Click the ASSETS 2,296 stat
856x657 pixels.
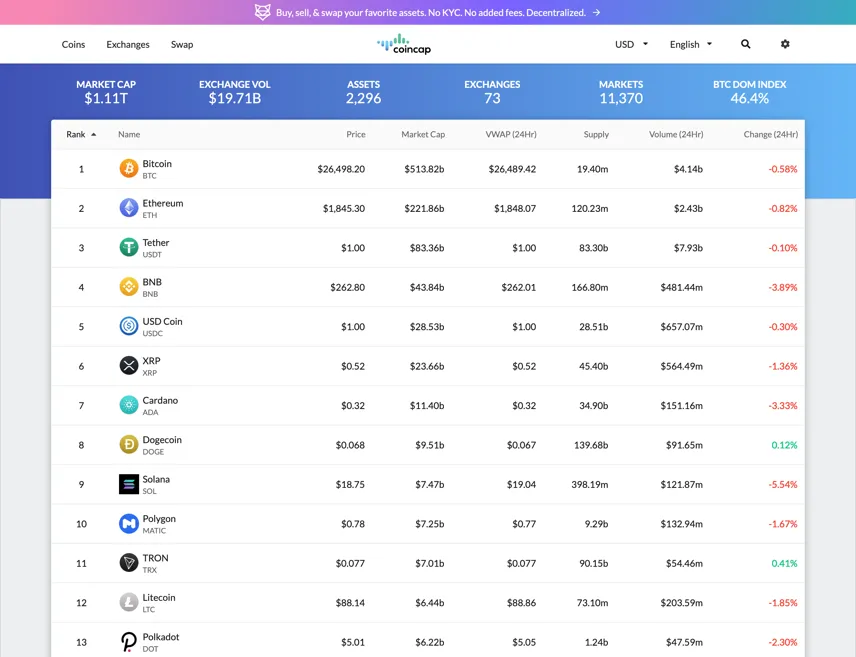coord(364,92)
